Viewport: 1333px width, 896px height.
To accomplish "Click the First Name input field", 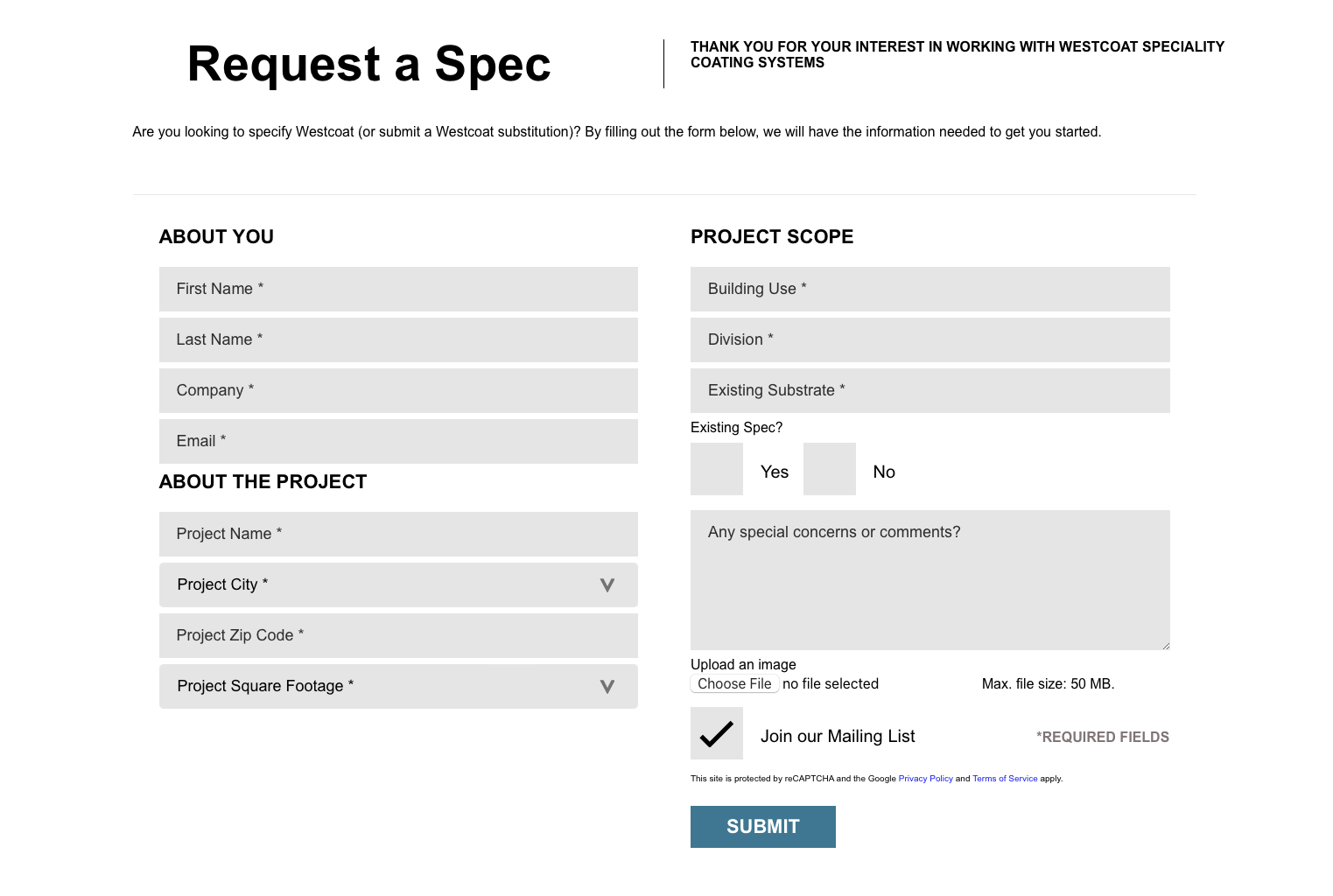I will [x=398, y=289].
